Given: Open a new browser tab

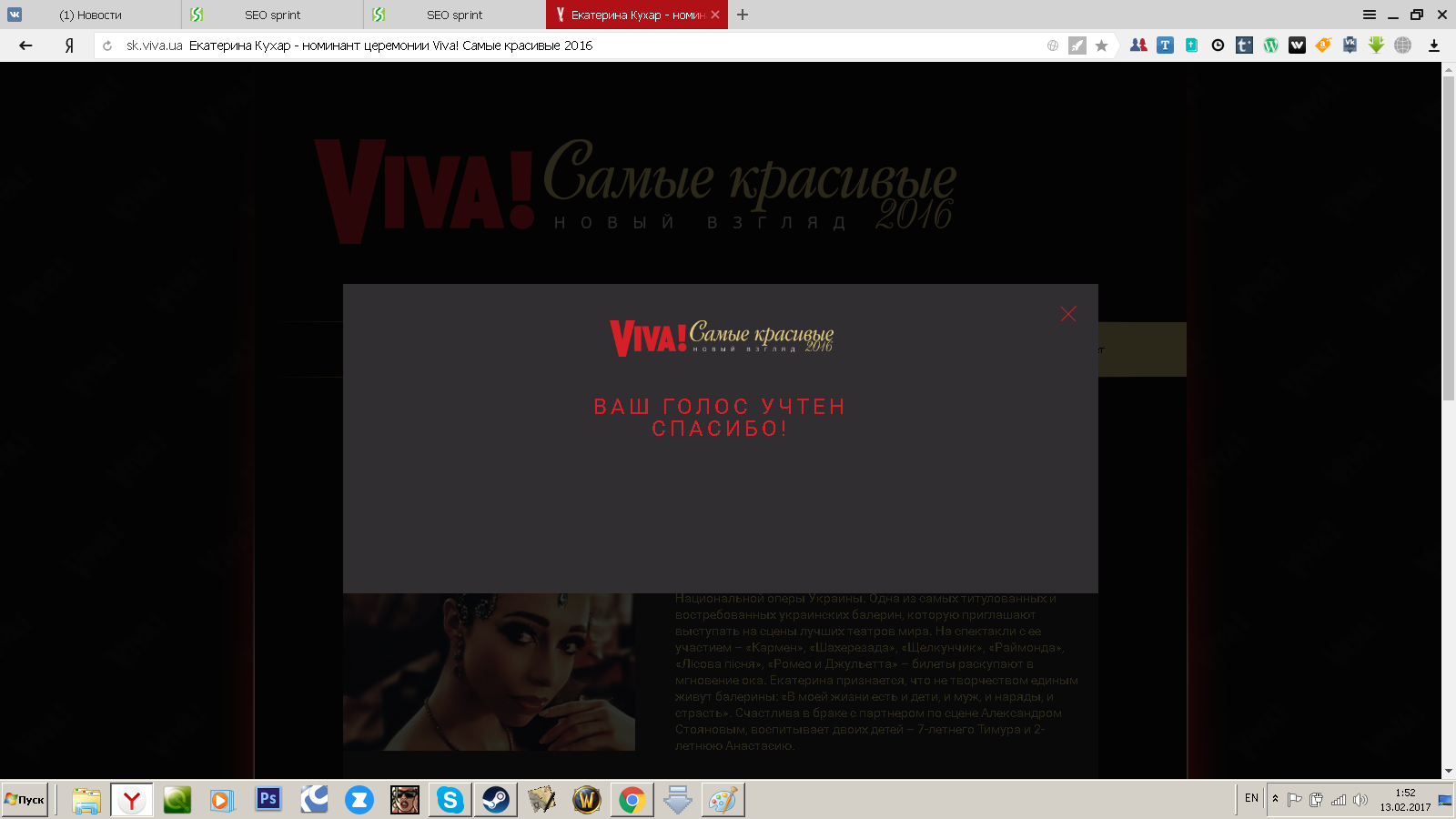Looking at the screenshot, I should [743, 15].
